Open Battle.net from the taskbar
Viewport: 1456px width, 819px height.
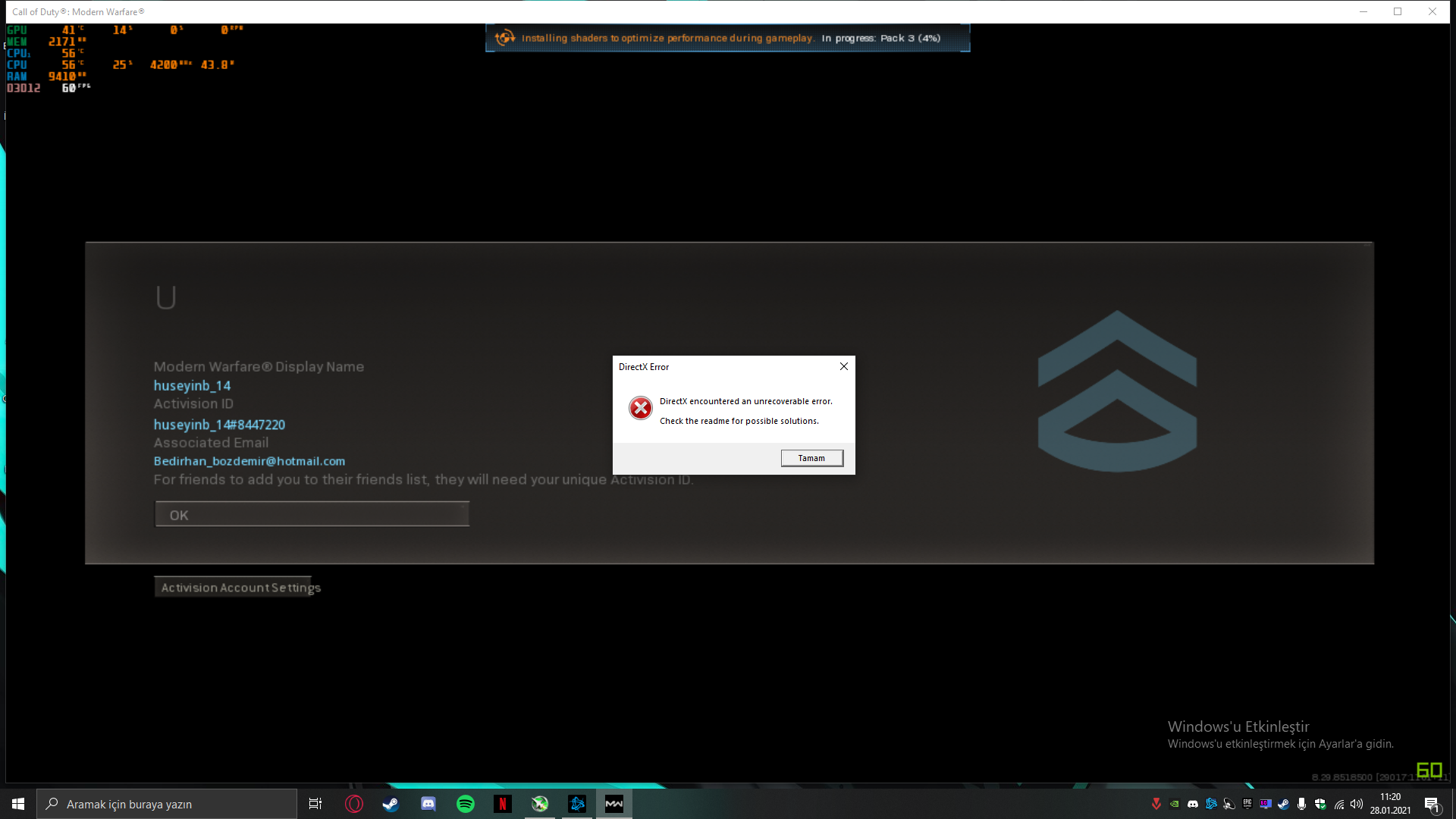tap(577, 804)
